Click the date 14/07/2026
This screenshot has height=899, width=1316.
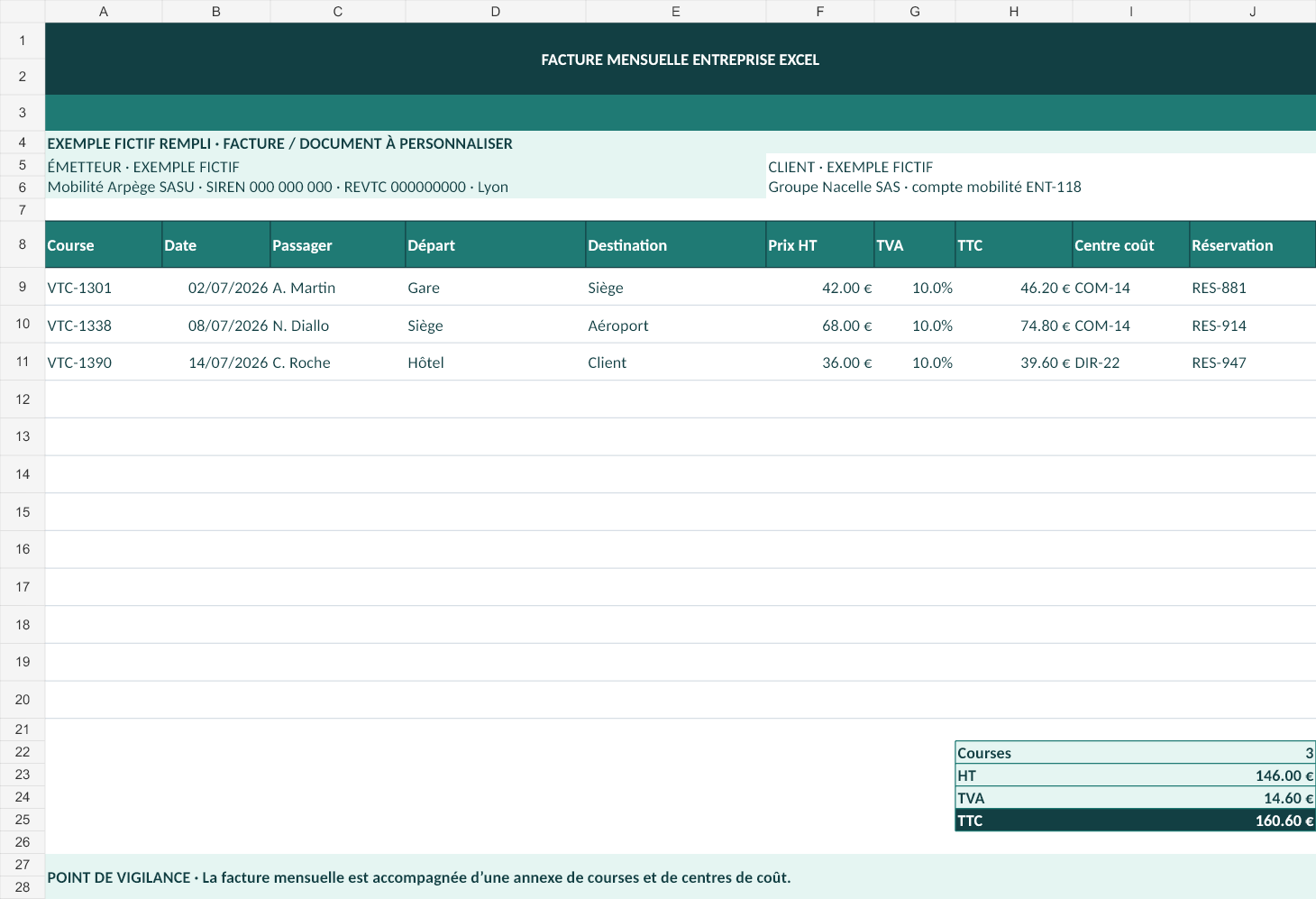[x=216, y=362]
